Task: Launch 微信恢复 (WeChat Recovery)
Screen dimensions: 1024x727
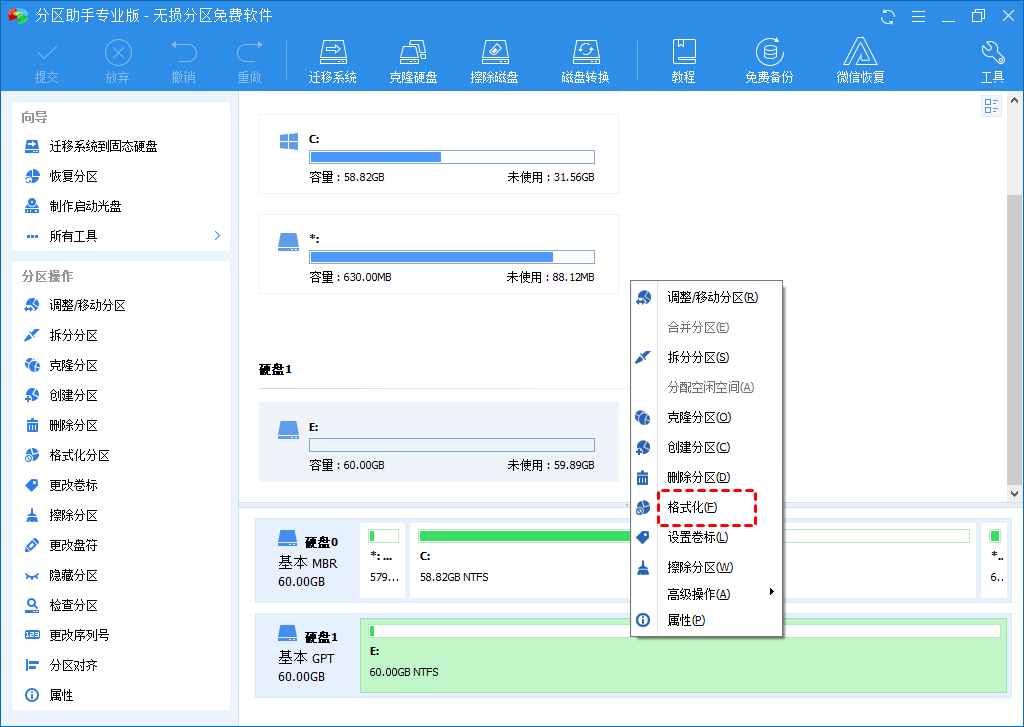Action: coord(861,57)
